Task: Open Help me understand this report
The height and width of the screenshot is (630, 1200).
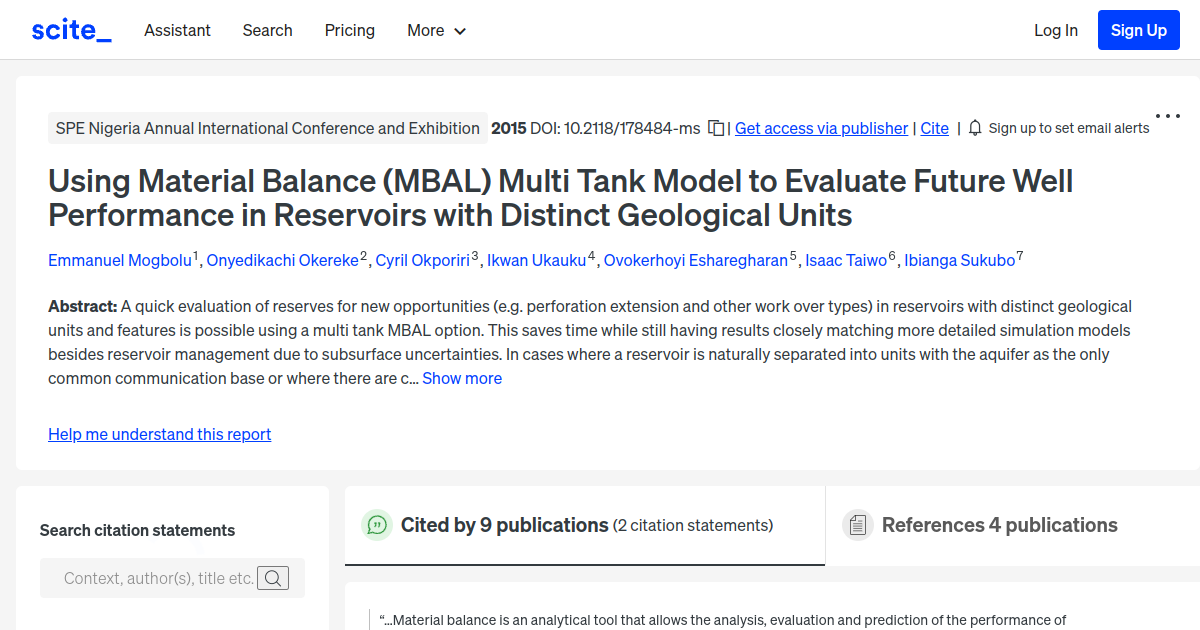Action: pos(159,434)
